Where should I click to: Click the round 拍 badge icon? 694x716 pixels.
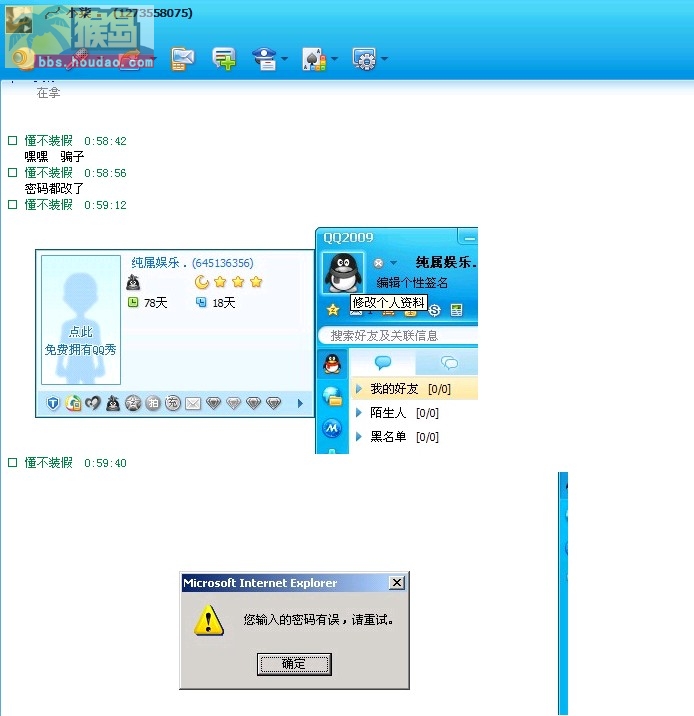(153, 403)
